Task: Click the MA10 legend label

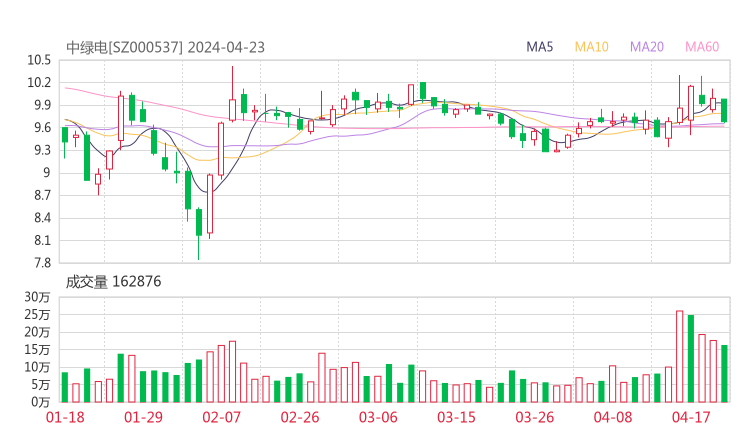Action: pyautogui.click(x=591, y=47)
